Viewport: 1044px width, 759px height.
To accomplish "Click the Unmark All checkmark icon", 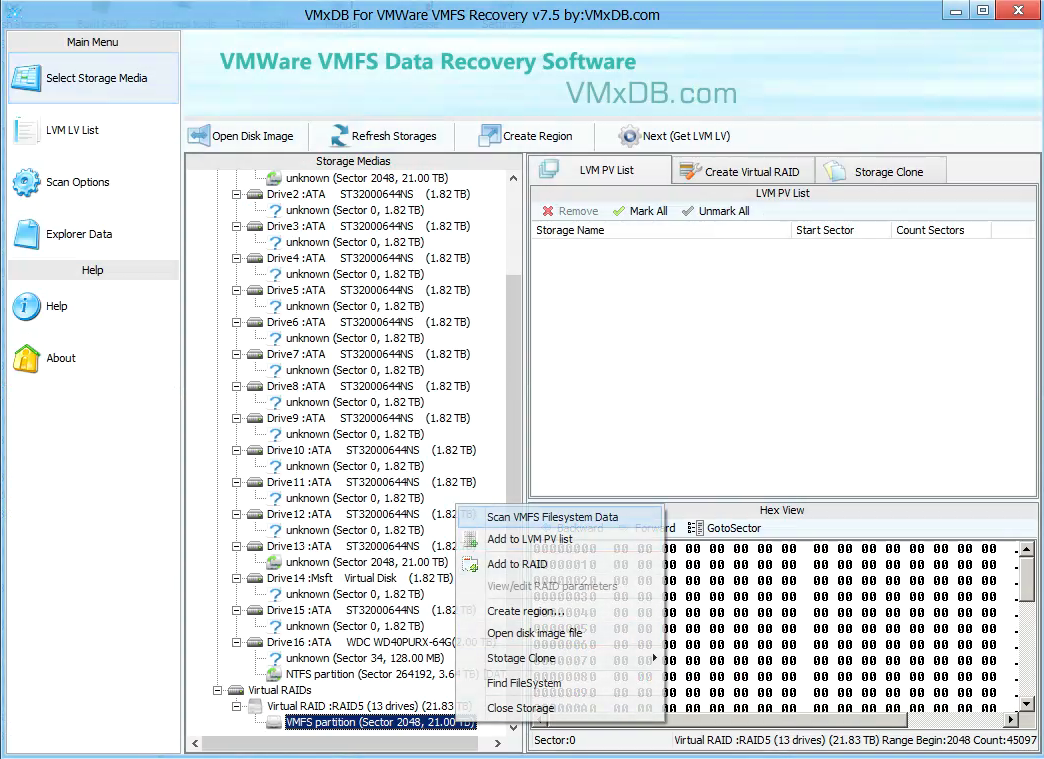I will pos(688,211).
